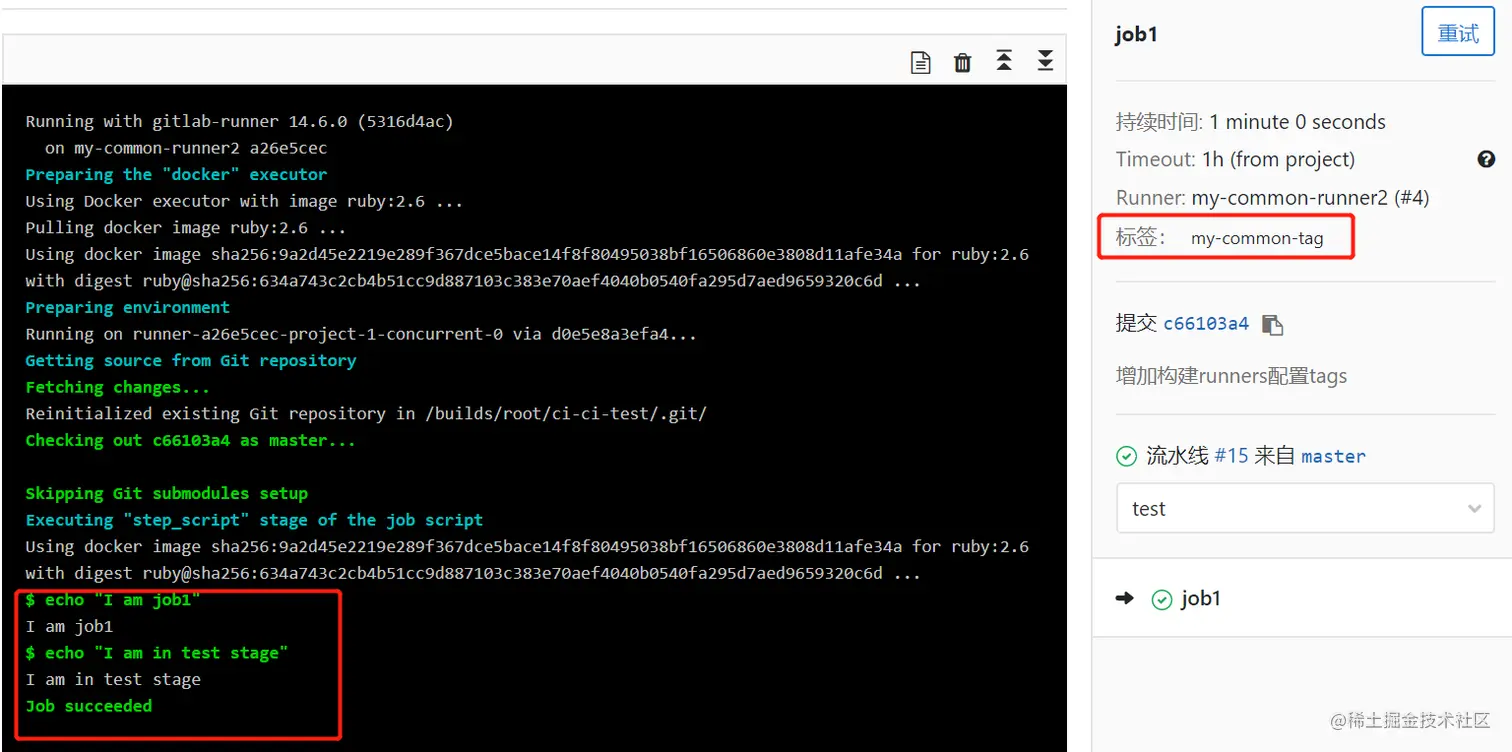The image size is (1512, 752).
Task: Click 'Reinitialized existing Git repository' log line
Action: (366, 413)
